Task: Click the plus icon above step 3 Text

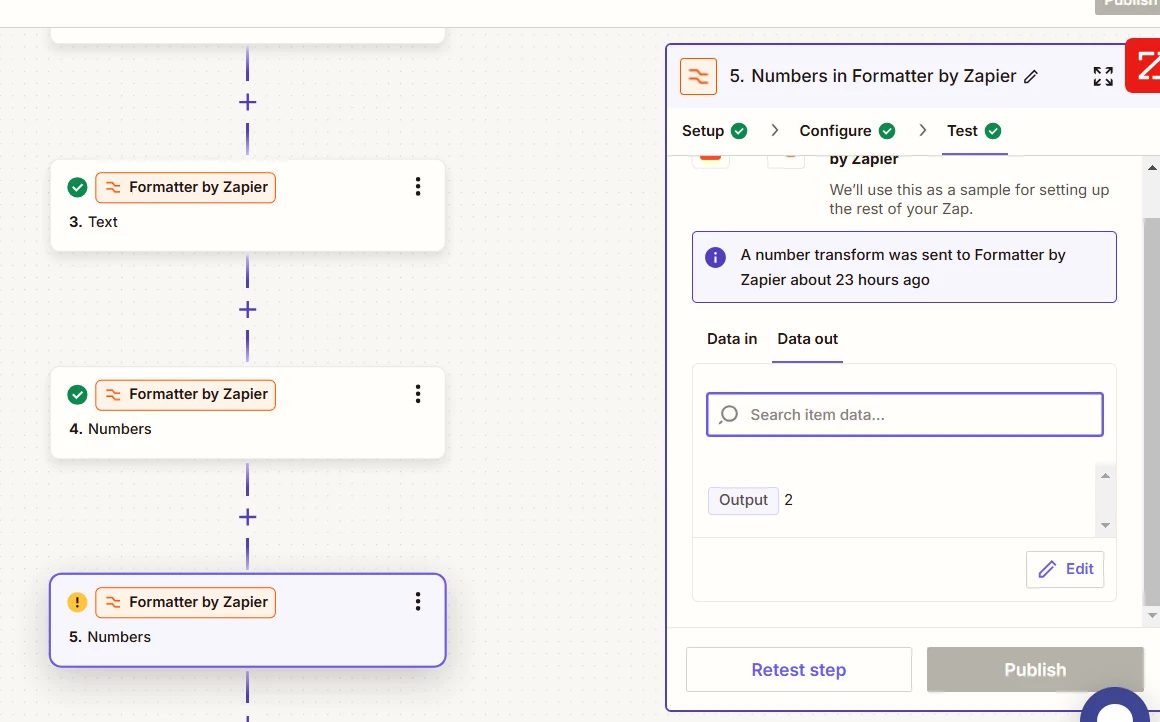Action: click(248, 102)
